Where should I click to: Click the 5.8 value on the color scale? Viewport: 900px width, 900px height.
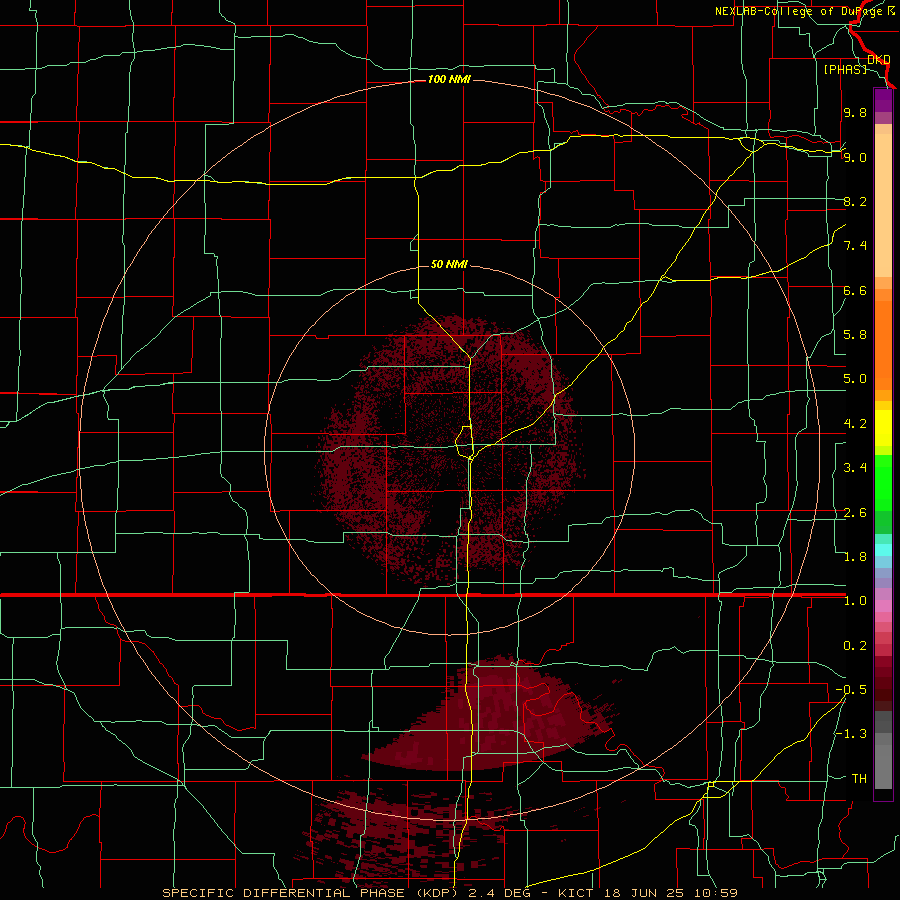(x=855, y=335)
